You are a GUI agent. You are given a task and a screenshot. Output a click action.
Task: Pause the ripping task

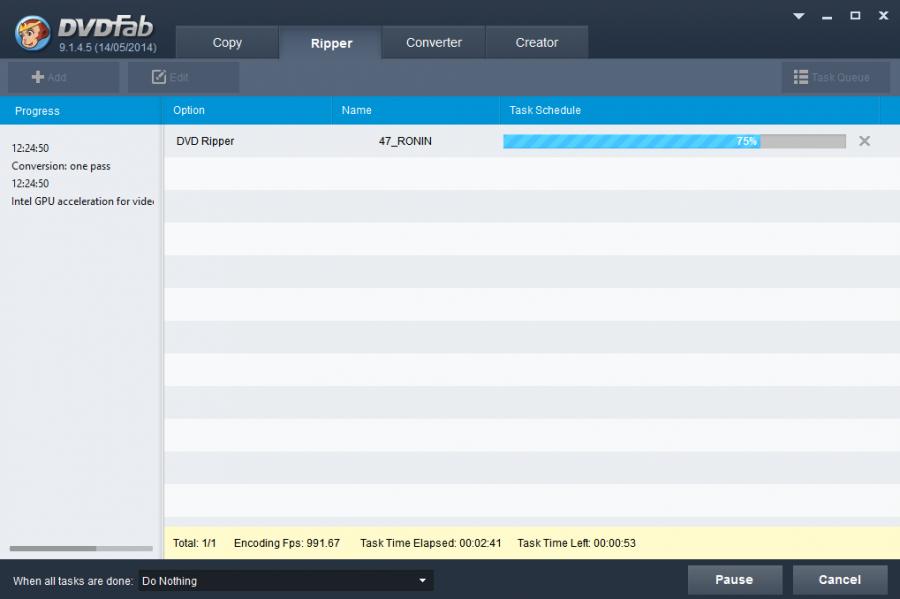click(735, 580)
